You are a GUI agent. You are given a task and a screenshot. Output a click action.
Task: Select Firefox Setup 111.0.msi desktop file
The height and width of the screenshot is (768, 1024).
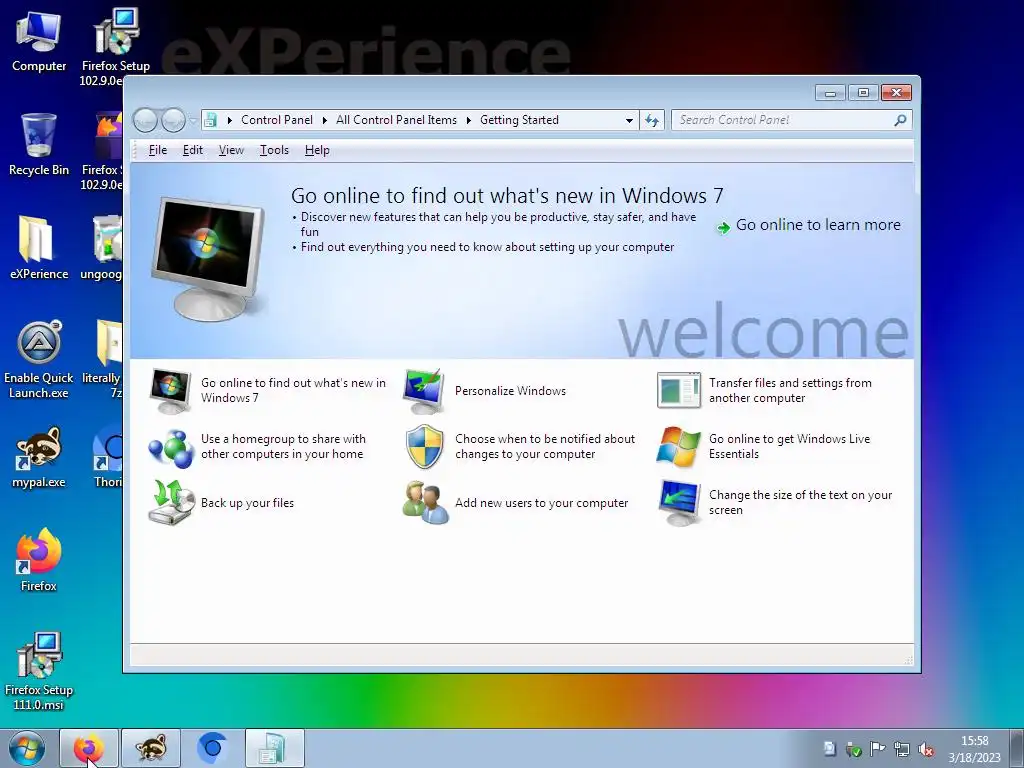click(39, 671)
